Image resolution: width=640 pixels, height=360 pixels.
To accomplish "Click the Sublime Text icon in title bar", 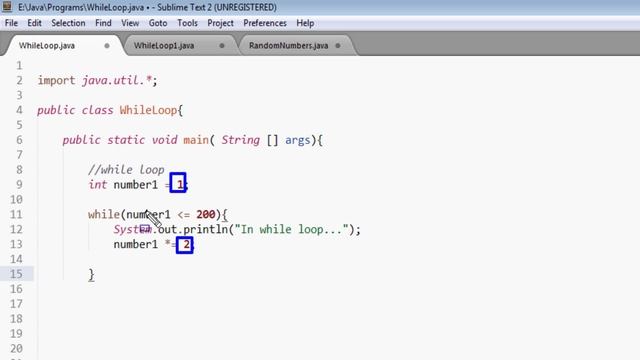I will coord(7,7).
